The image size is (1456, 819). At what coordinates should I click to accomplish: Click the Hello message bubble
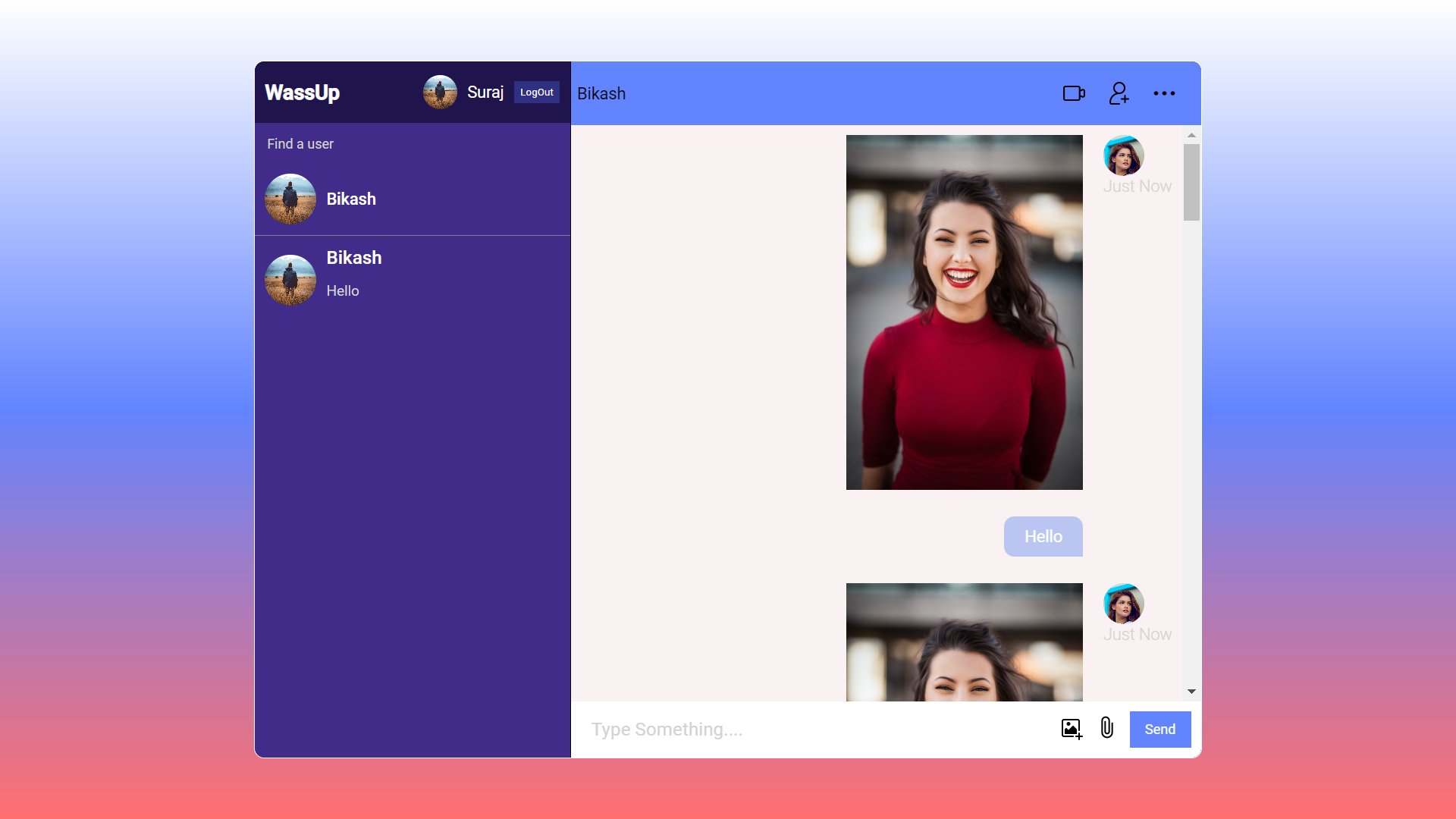click(x=1043, y=537)
